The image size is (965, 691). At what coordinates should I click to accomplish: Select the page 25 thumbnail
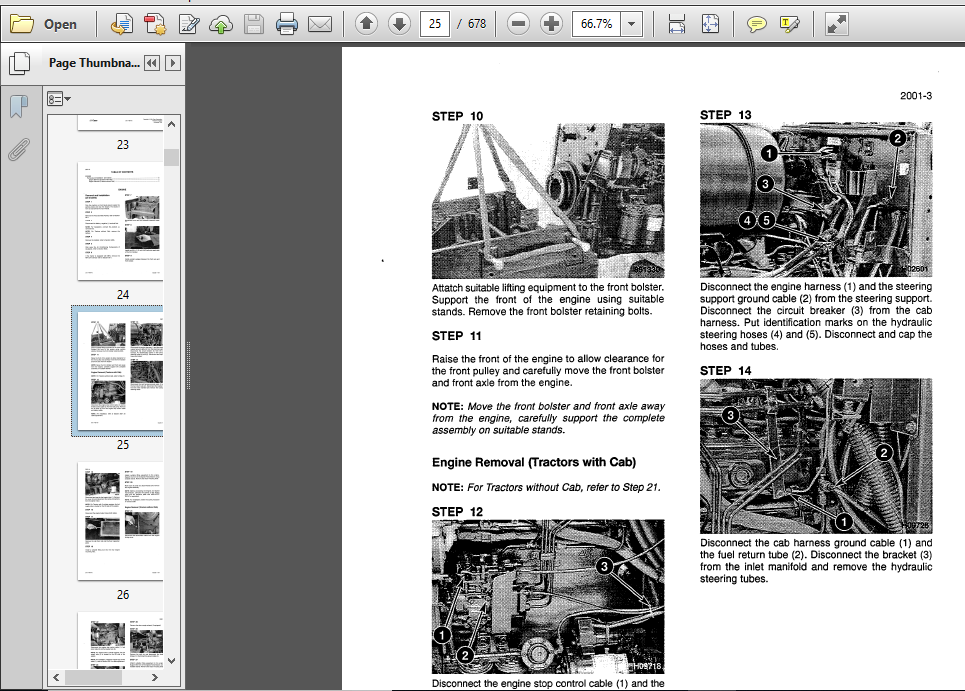point(121,371)
